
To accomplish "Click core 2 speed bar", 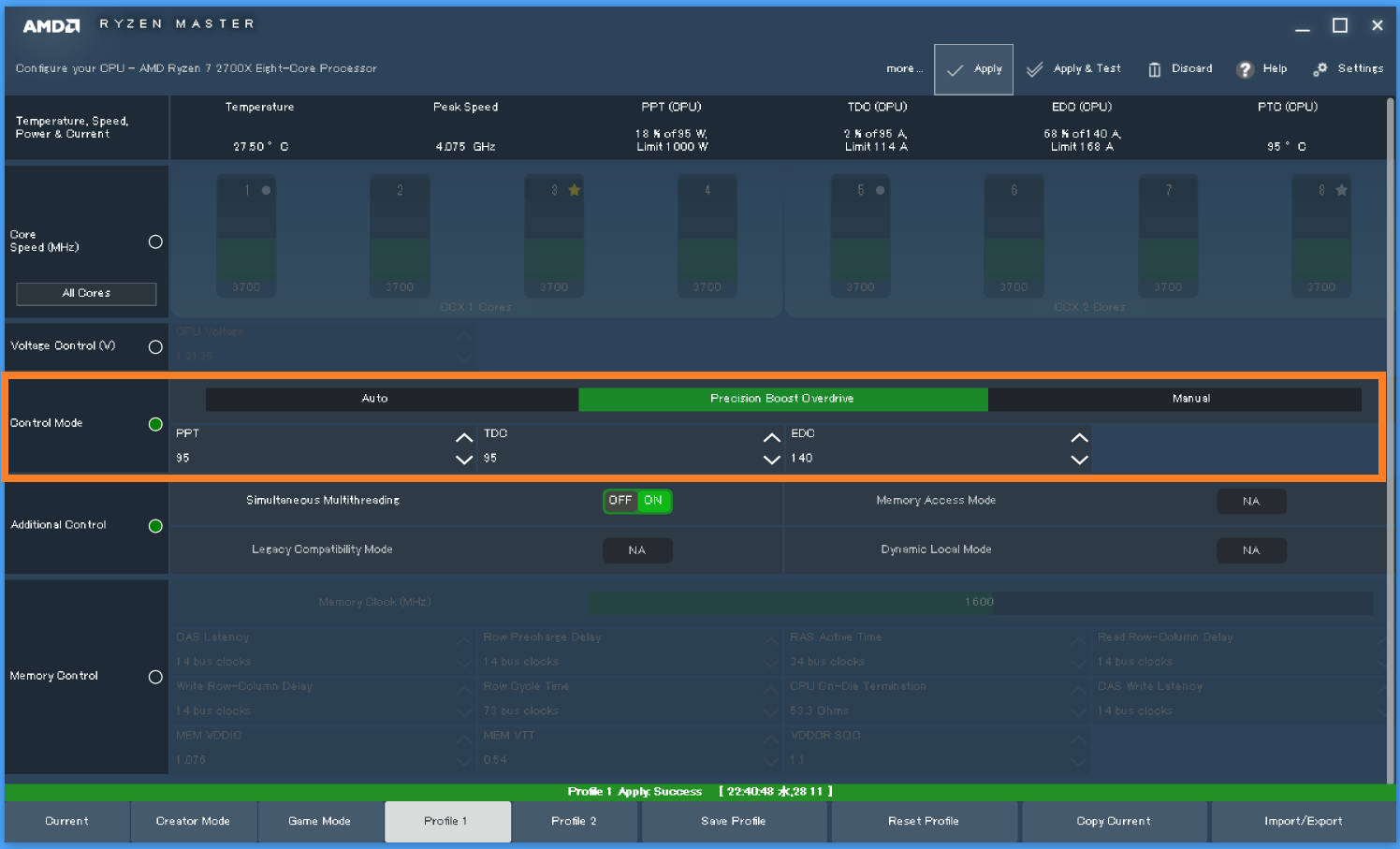I will (400, 236).
